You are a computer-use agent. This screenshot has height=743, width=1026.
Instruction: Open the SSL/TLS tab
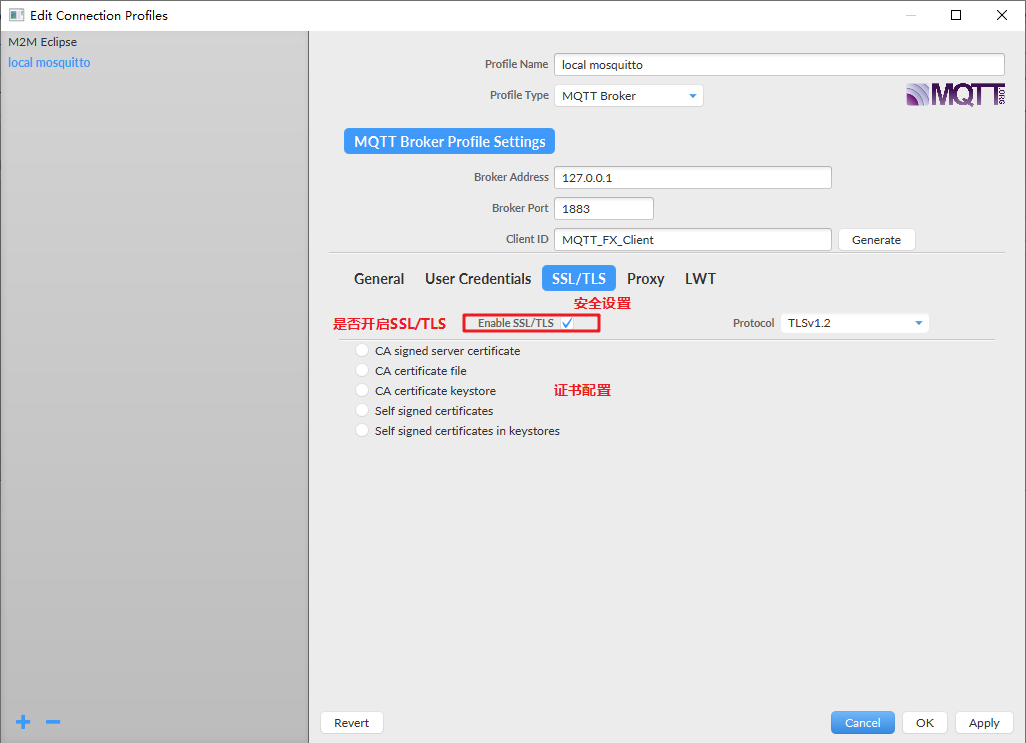point(578,279)
